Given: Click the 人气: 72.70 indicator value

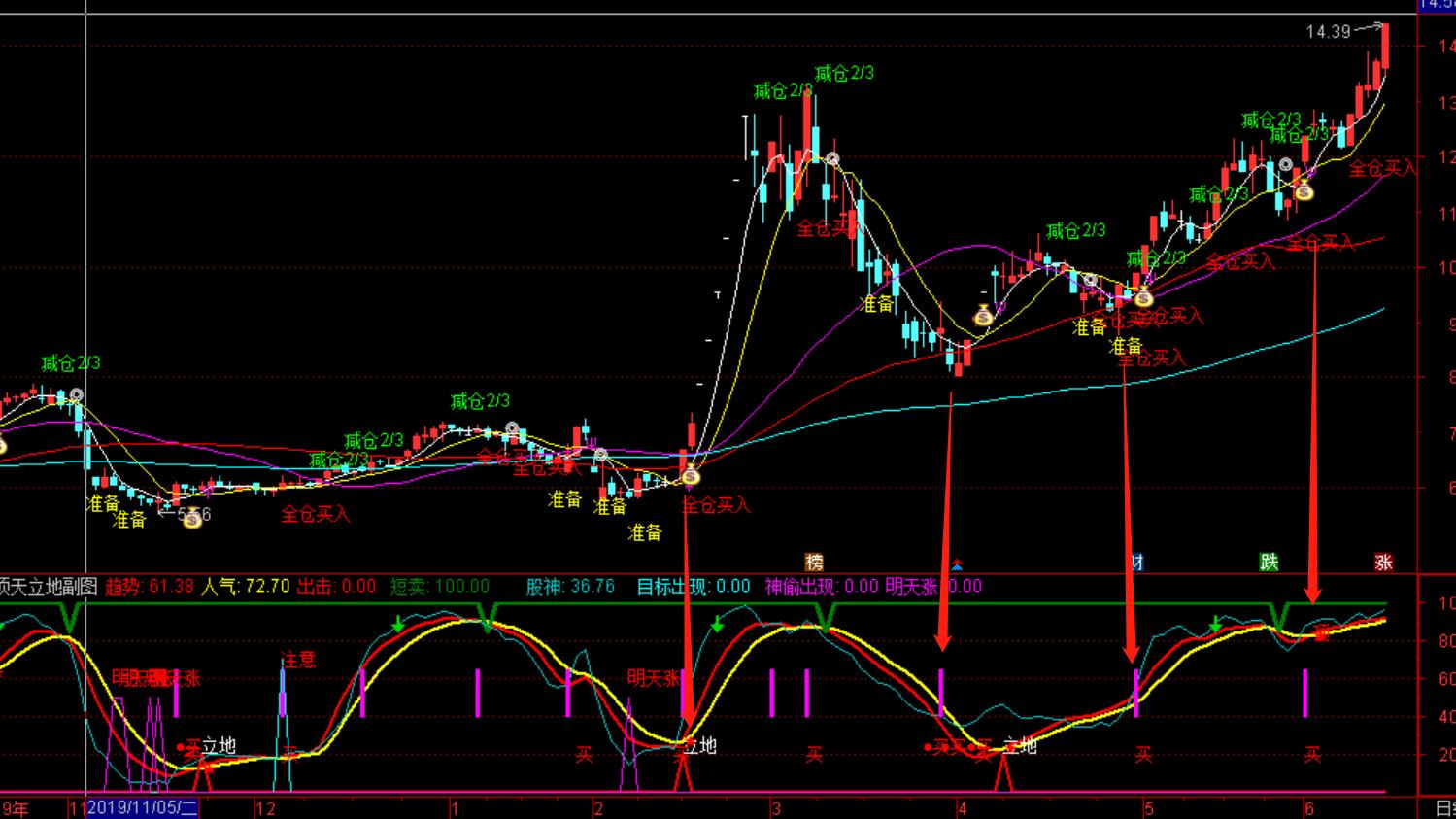Looking at the screenshot, I should [x=245, y=586].
